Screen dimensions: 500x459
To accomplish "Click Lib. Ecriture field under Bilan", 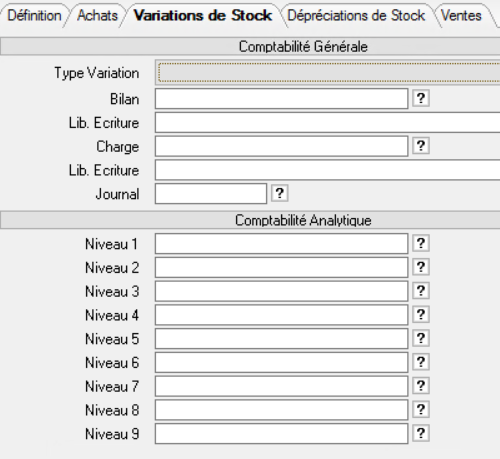I will click(328, 122).
